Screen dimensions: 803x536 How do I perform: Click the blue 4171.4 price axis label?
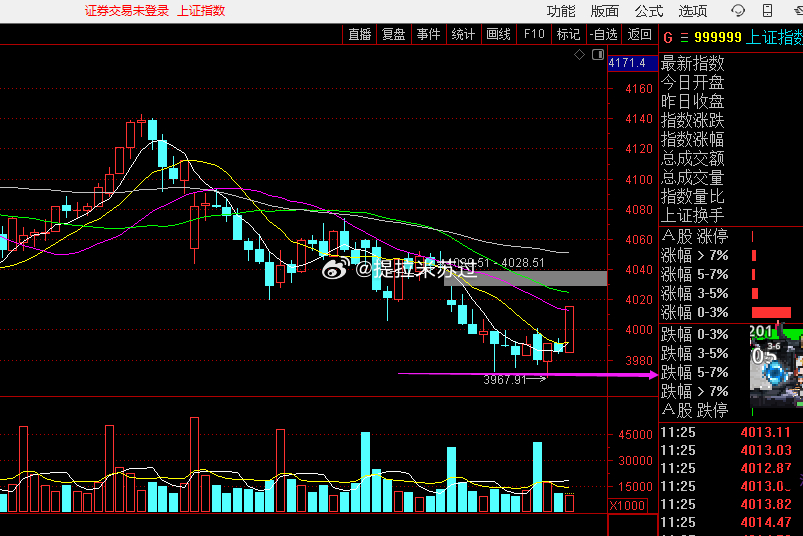632,63
